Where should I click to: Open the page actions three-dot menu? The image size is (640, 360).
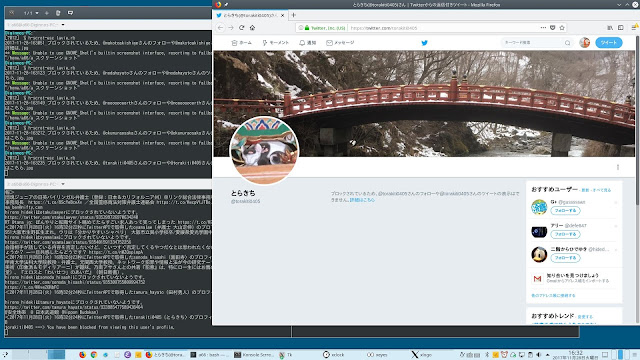tap(543, 28)
